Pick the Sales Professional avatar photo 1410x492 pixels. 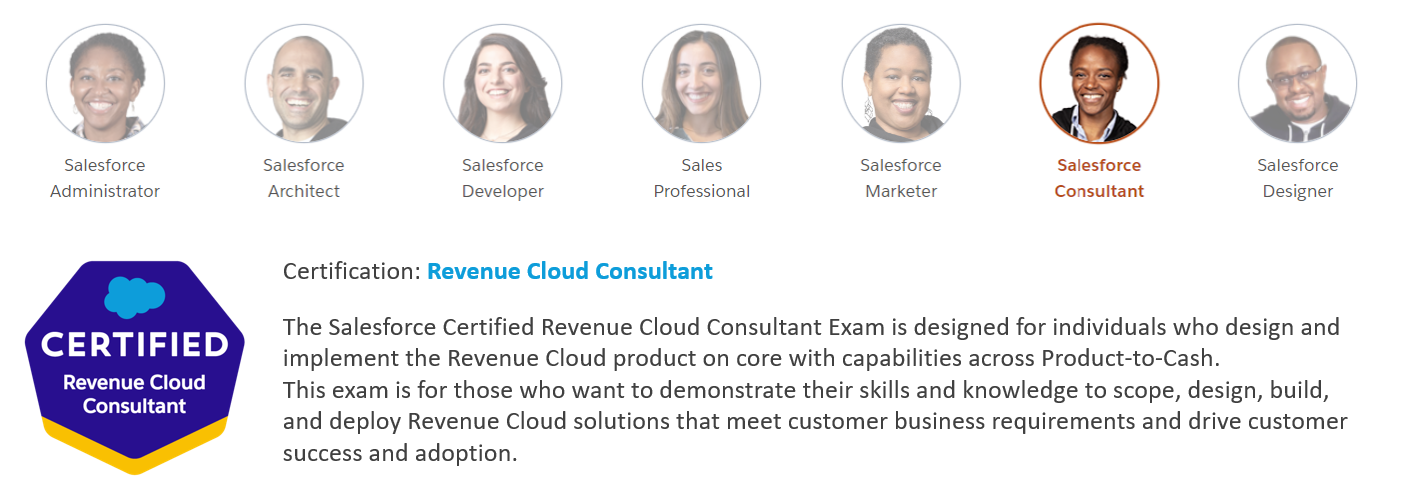click(x=701, y=84)
